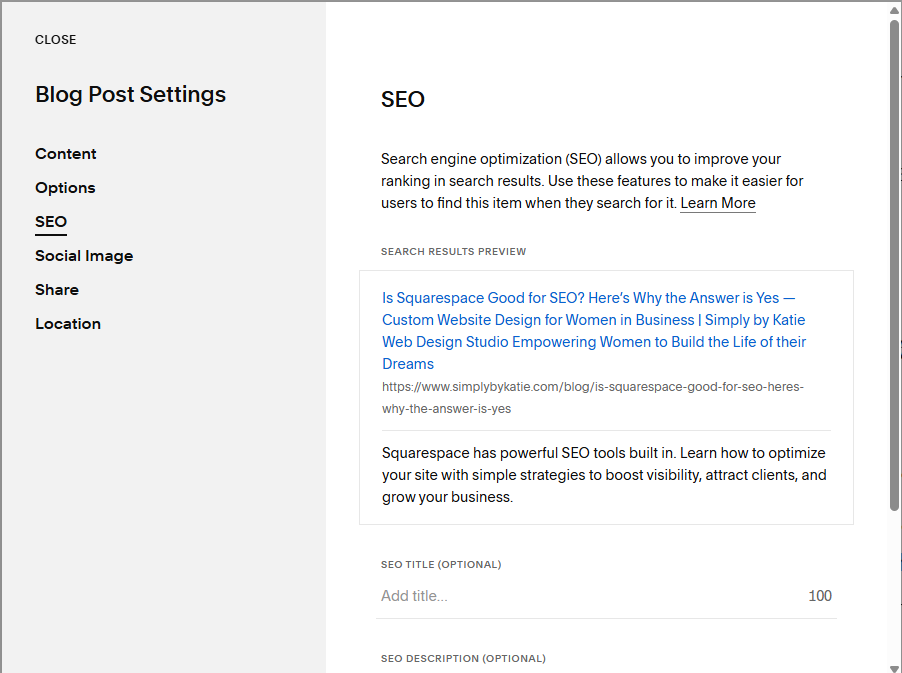This screenshot has width=902, height=673.
Task: Click the Search Results Preview label
Action: click(x=453, y=252)
